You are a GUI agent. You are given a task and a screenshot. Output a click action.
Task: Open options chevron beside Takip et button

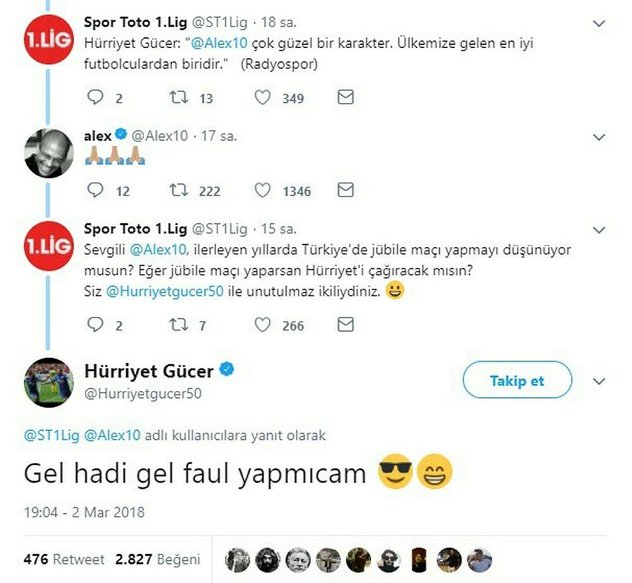[599, 381]
